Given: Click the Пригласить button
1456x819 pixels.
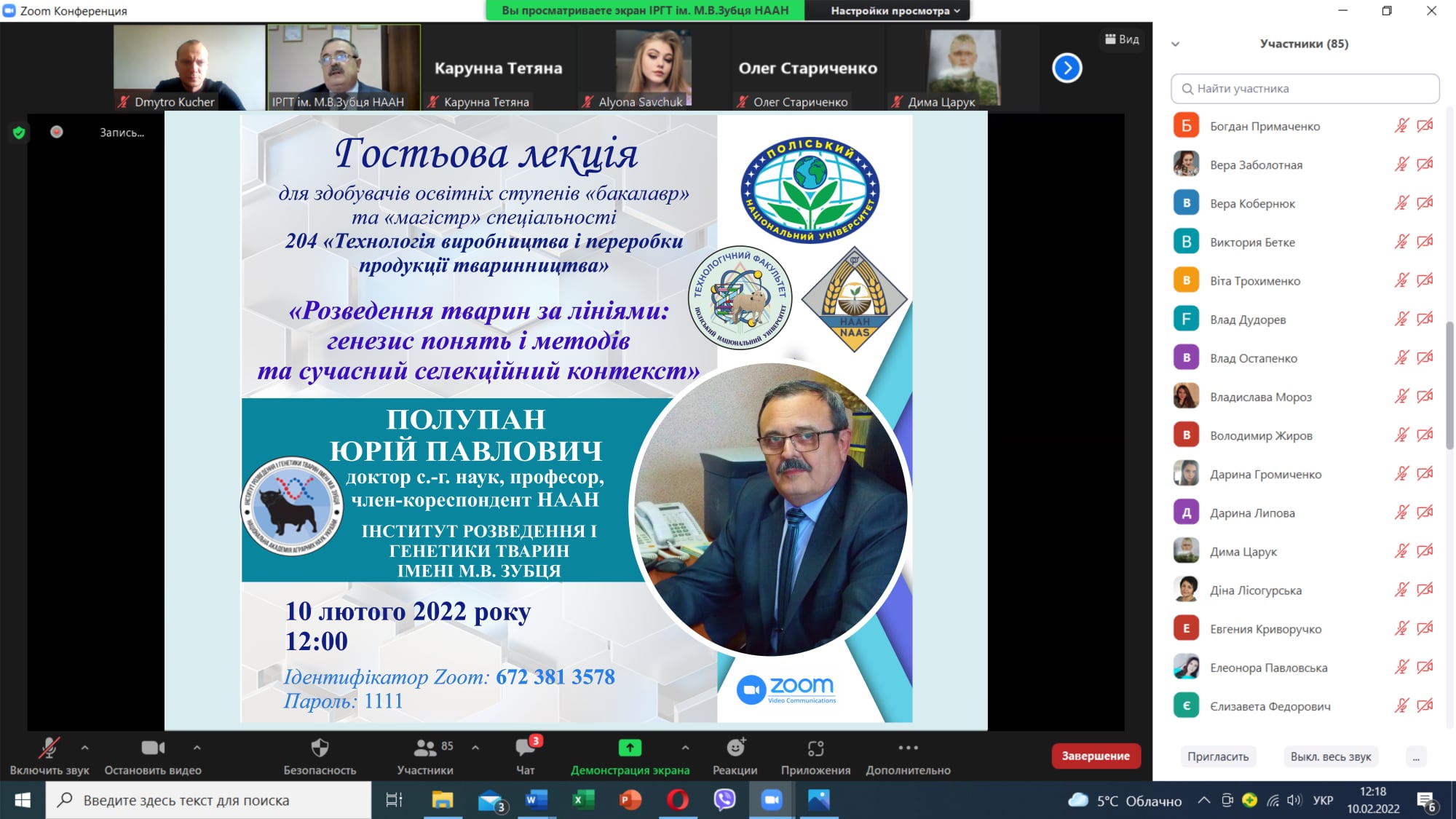Looking at the screenshot, I should 1218,756.
